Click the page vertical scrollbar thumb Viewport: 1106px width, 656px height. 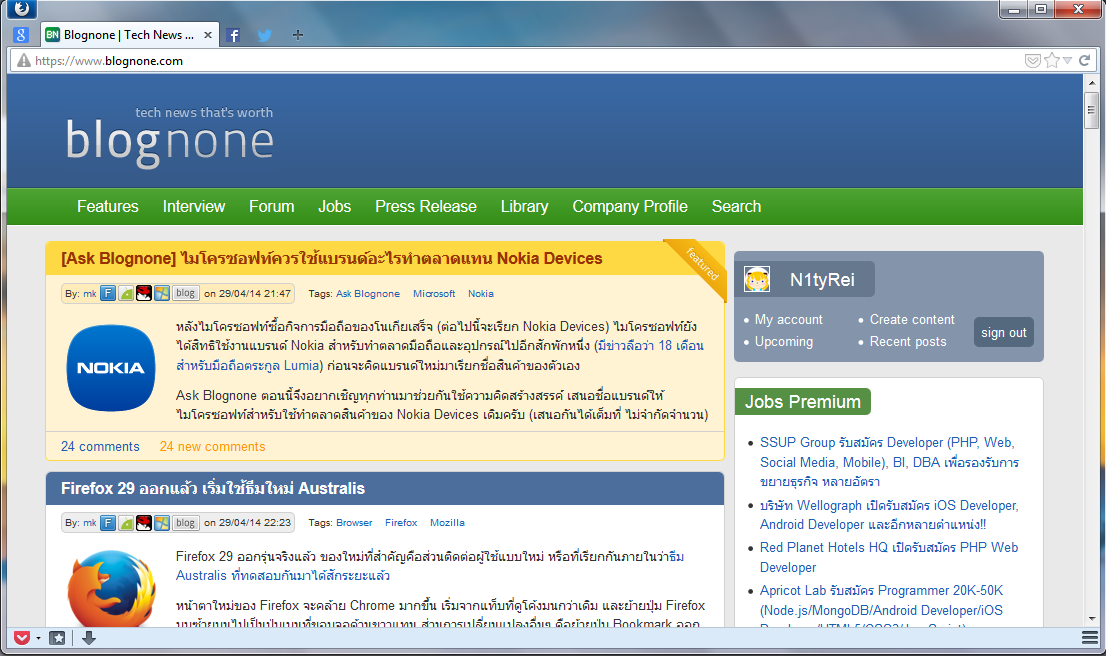pyautogui.click(x=1091, y=109)
